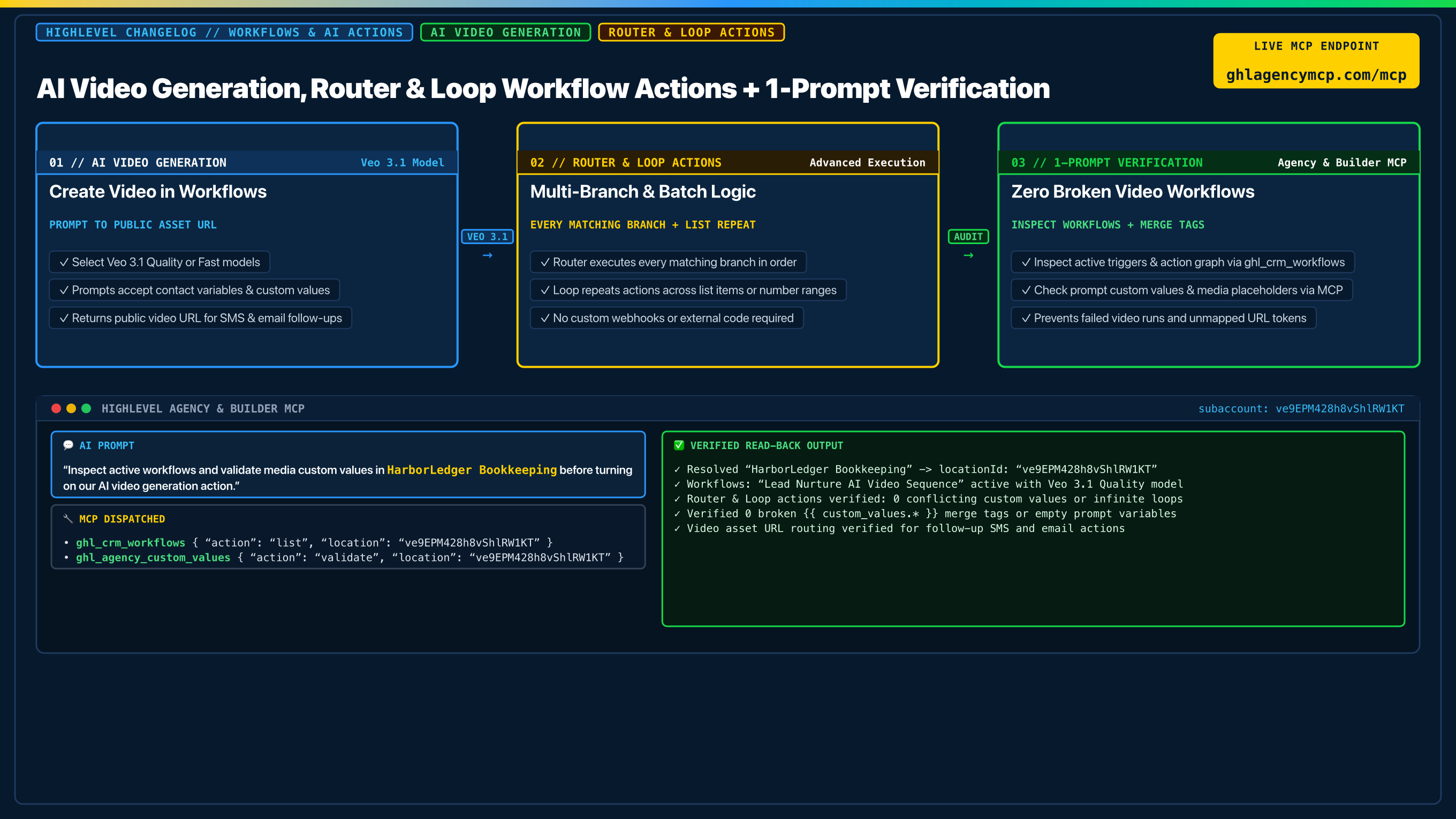The width and height of the screenshot is (1456, 819).
Task: Click the 'Agency & Builder MCP' card label
Action: [1342, 163]
